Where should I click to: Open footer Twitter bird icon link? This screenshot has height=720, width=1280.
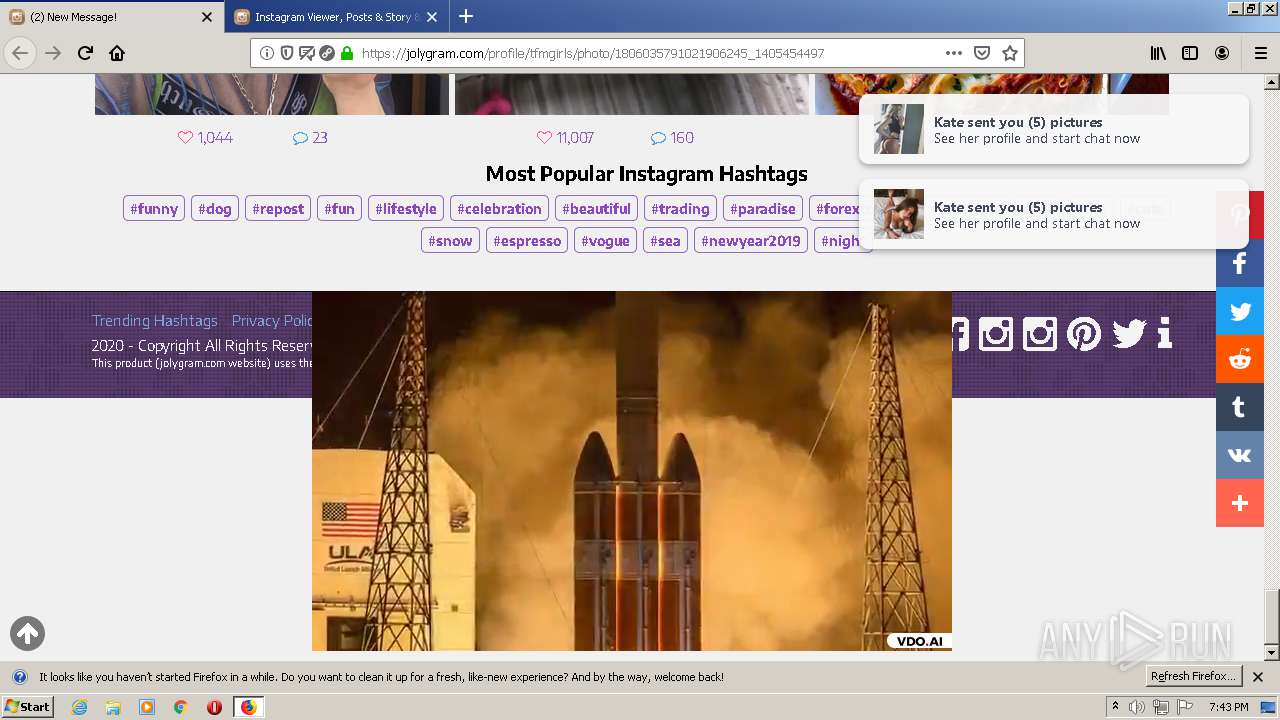tap(1129, 333)
